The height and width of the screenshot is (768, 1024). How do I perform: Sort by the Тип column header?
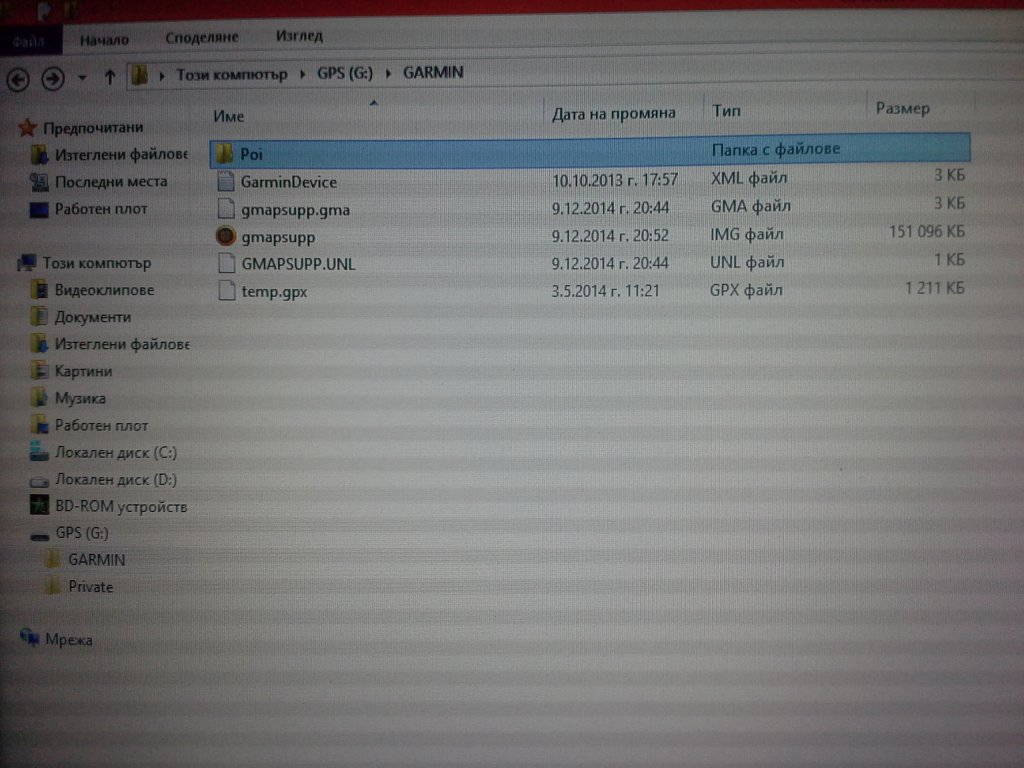pyautogui.click(x=726, y=111)
